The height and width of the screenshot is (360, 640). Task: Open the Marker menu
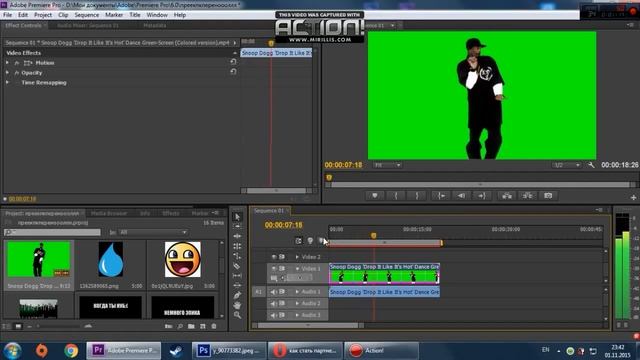[x=114, y=15]
